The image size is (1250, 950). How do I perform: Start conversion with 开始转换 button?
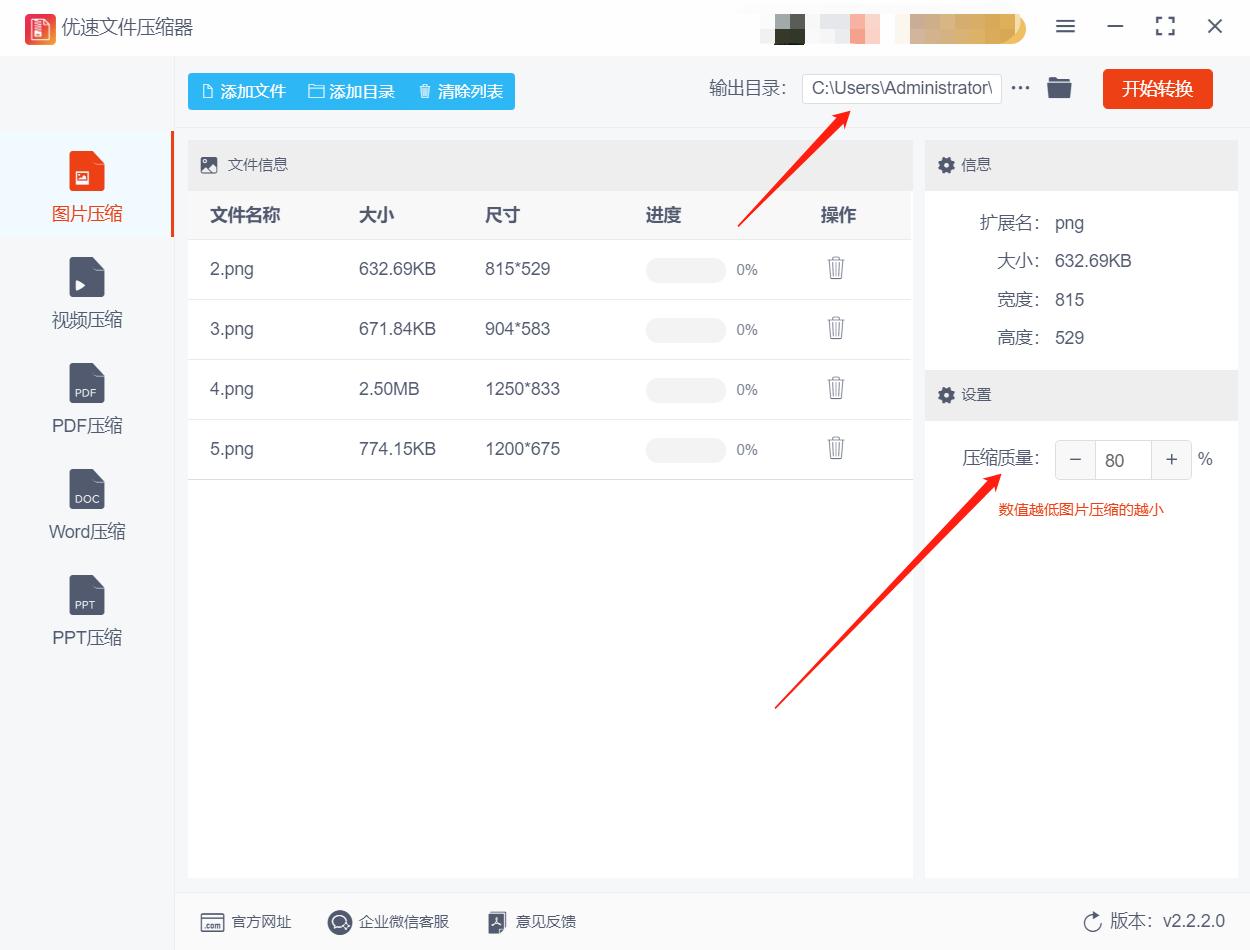pos(1157,88)
